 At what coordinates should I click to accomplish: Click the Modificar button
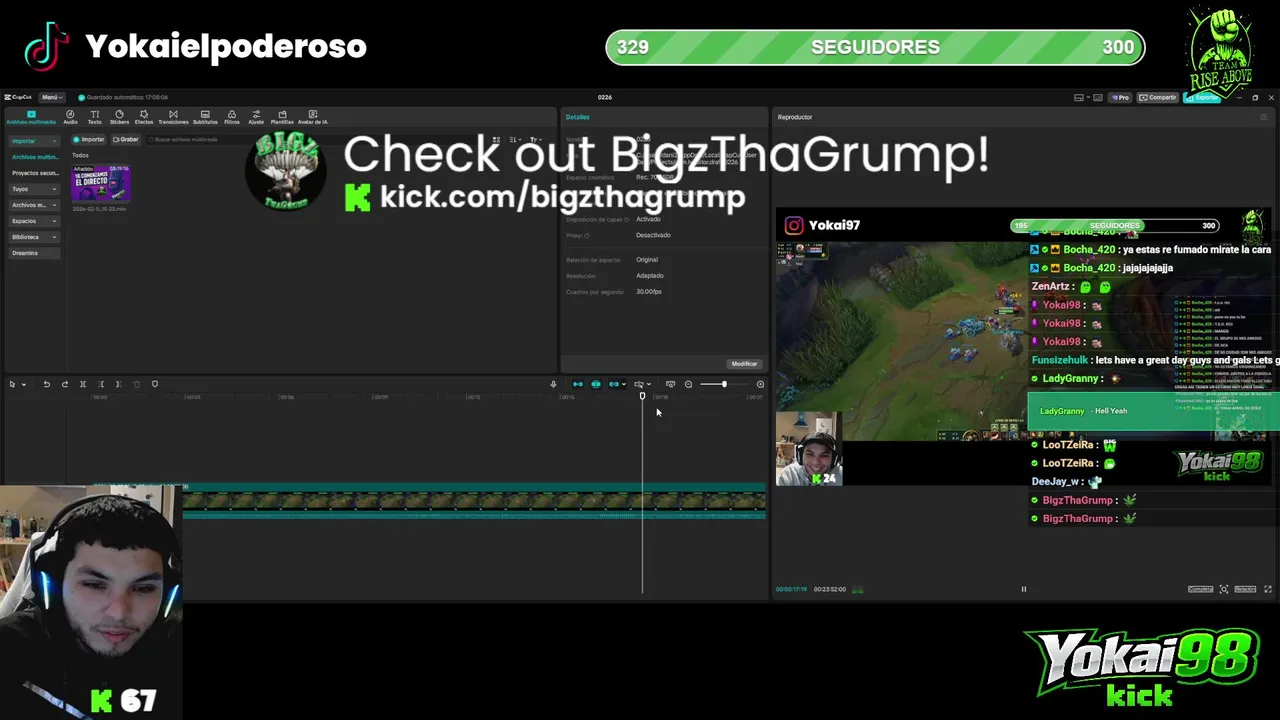click(744, 364)
